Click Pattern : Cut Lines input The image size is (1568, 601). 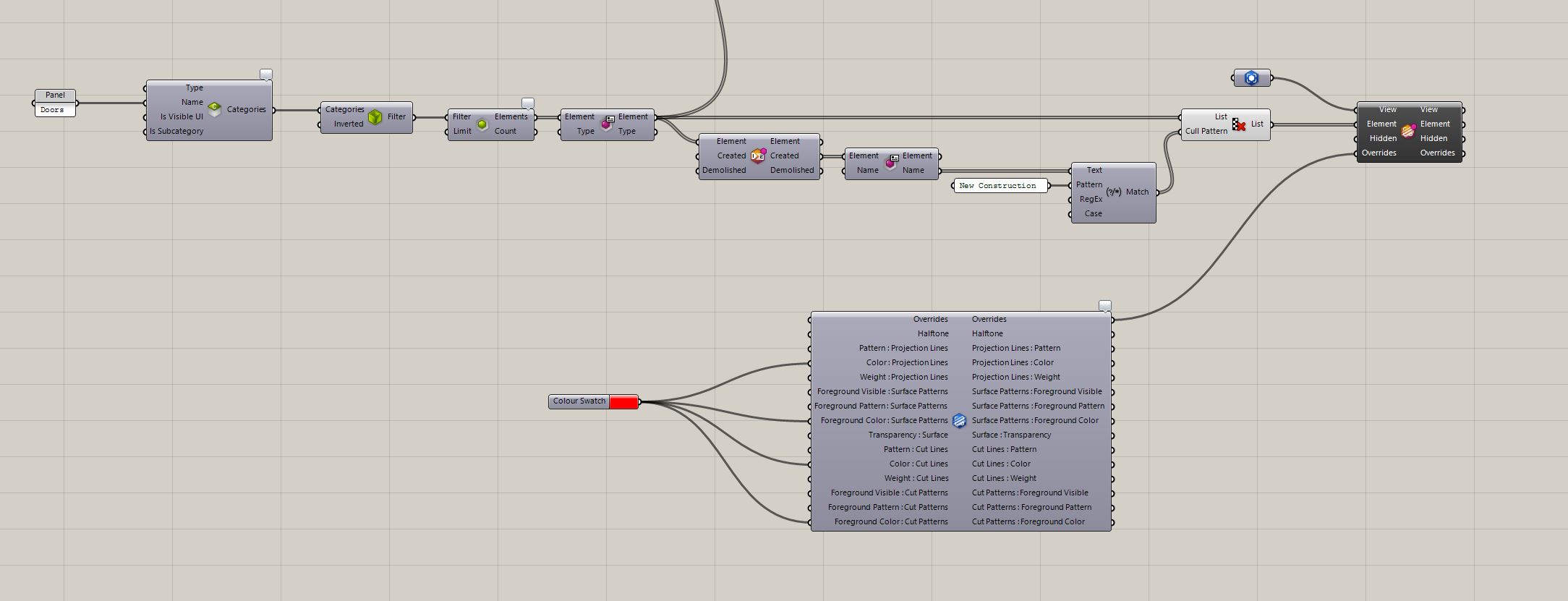916,449
